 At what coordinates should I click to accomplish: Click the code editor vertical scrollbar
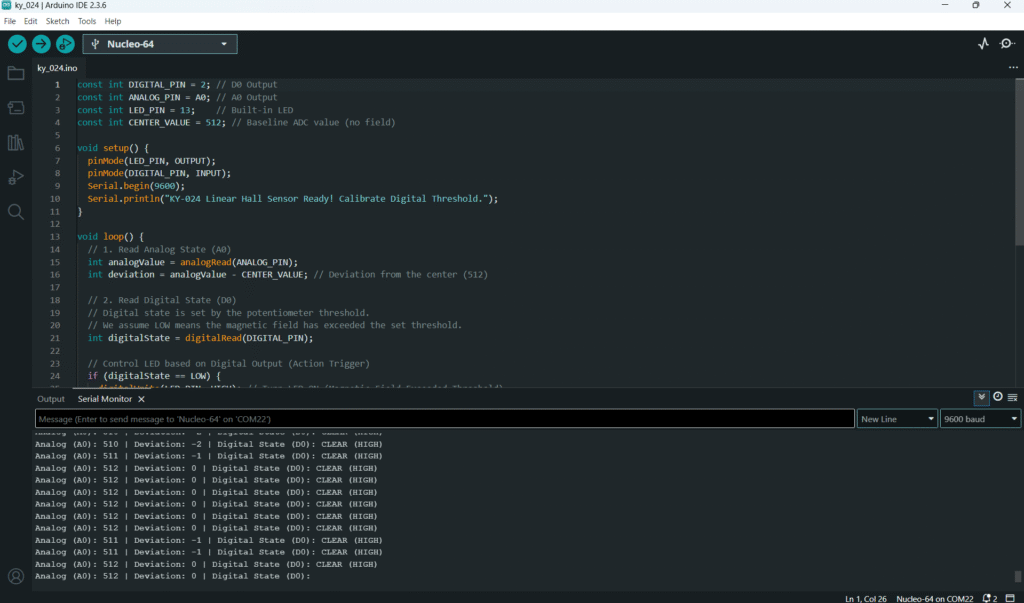(x=1019, y=160)
